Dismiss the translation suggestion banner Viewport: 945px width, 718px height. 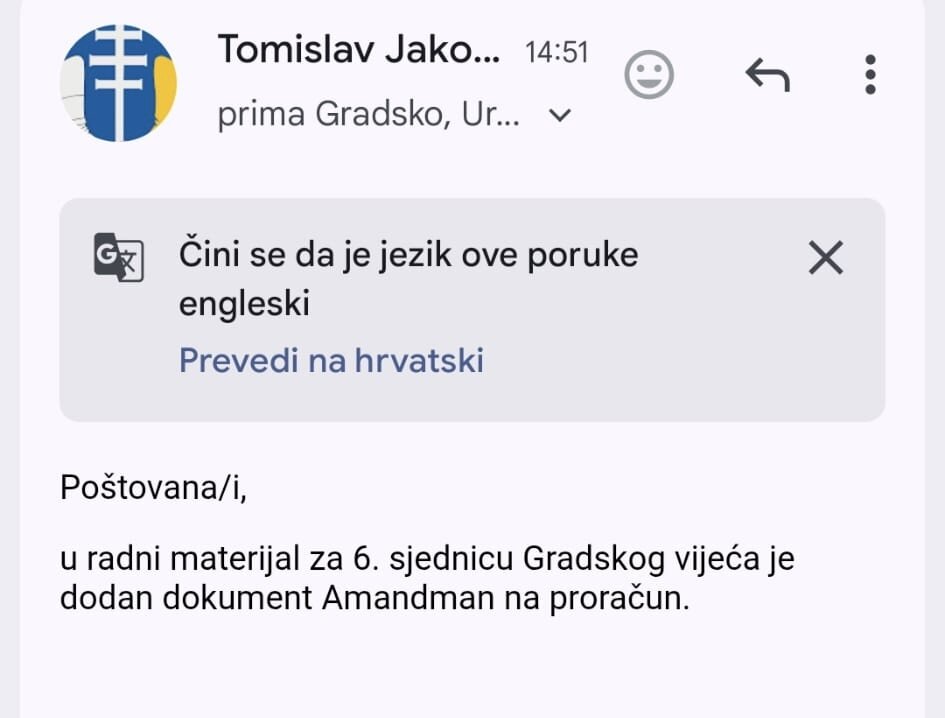click(825, 259)
